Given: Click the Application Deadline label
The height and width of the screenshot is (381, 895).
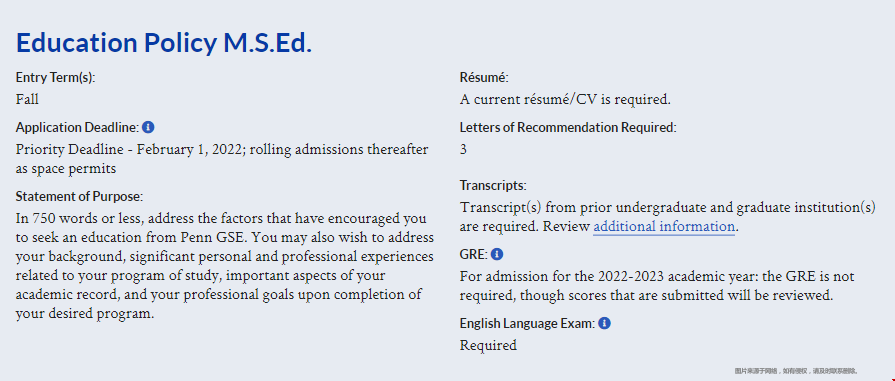Looking at the screenshot, I should point(78,127).
